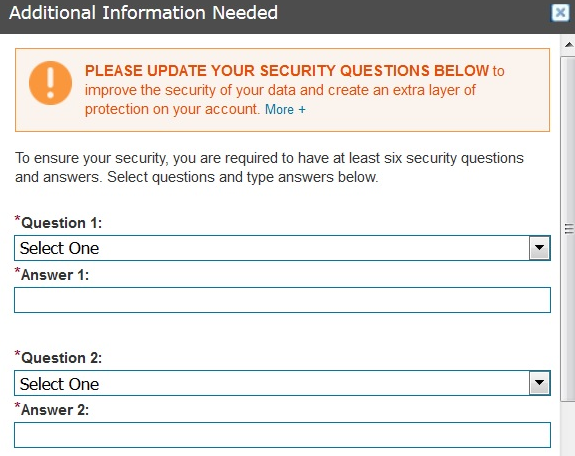Click the vertical scrollbar thumb grip
This screenshot has width=575, height=456.
[568, 229]
